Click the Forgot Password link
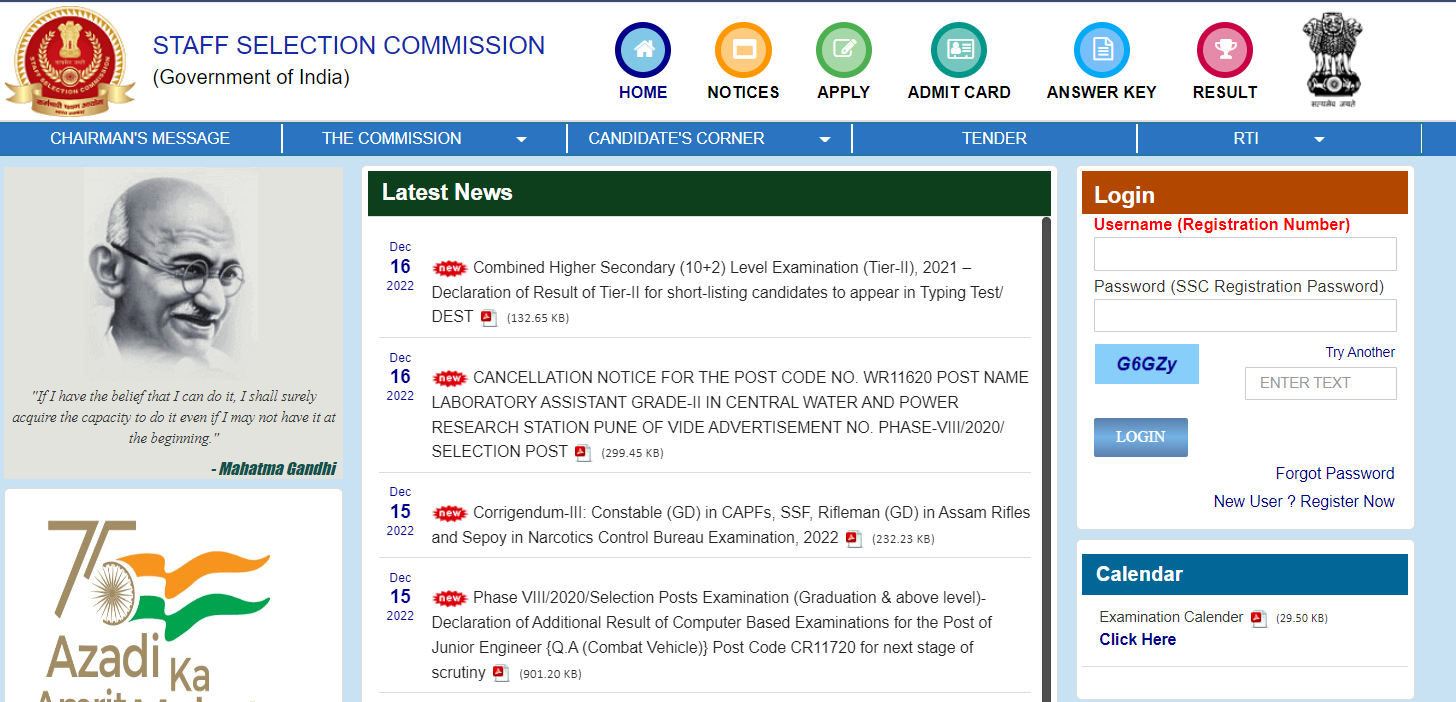Screen dimensions: 1456x702 click(x=1334, y=473)
